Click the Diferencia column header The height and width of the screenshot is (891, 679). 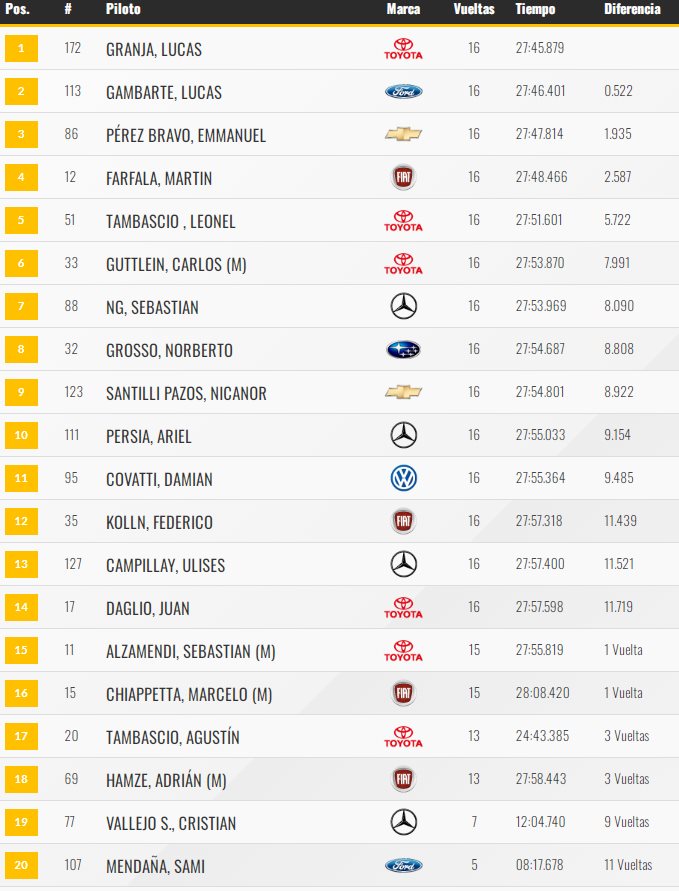click(x=632, y=9)
